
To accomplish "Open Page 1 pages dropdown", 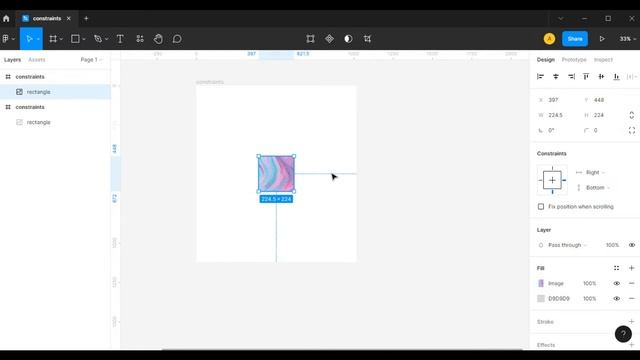I will click(91, 60).
